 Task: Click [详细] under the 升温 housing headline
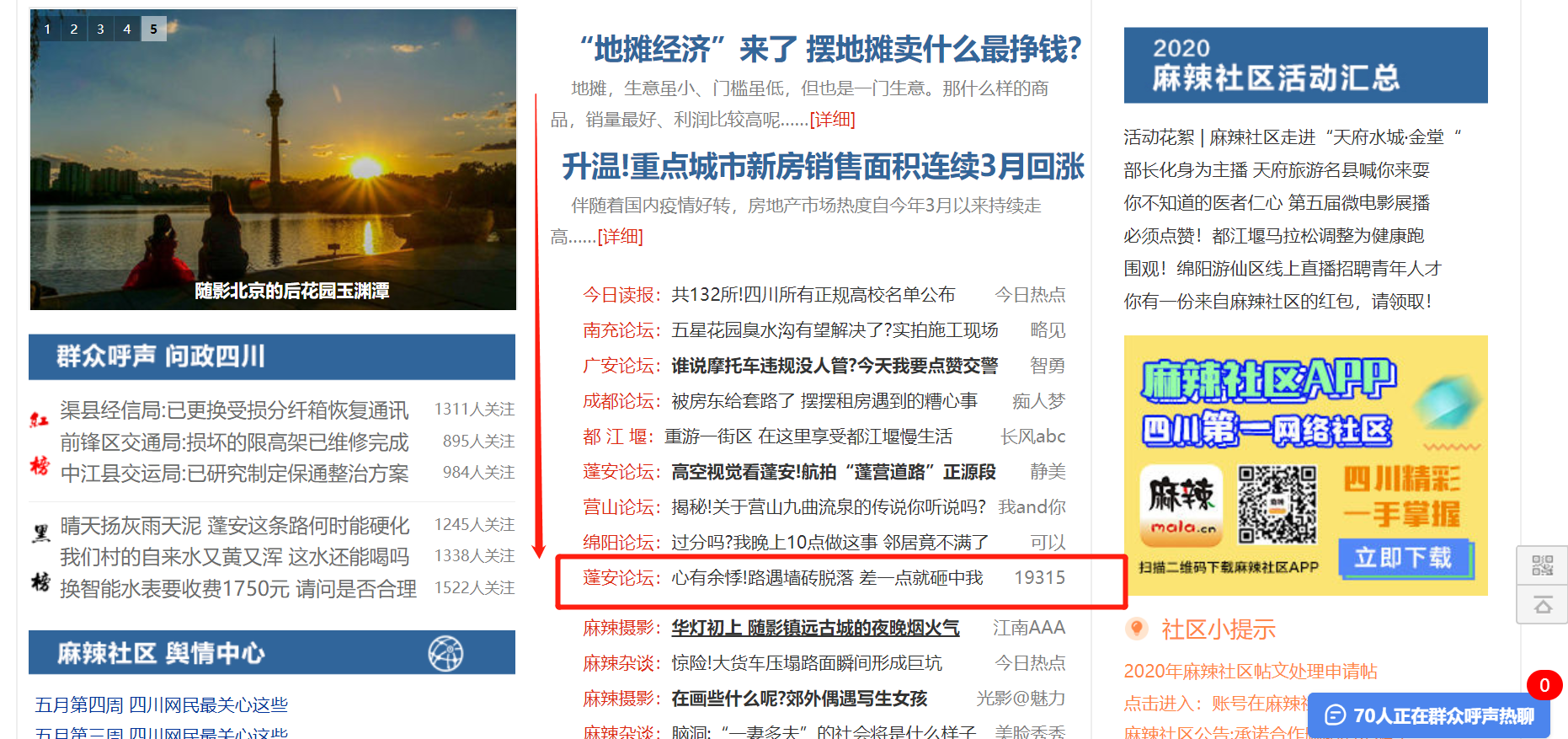click(620, 237)
